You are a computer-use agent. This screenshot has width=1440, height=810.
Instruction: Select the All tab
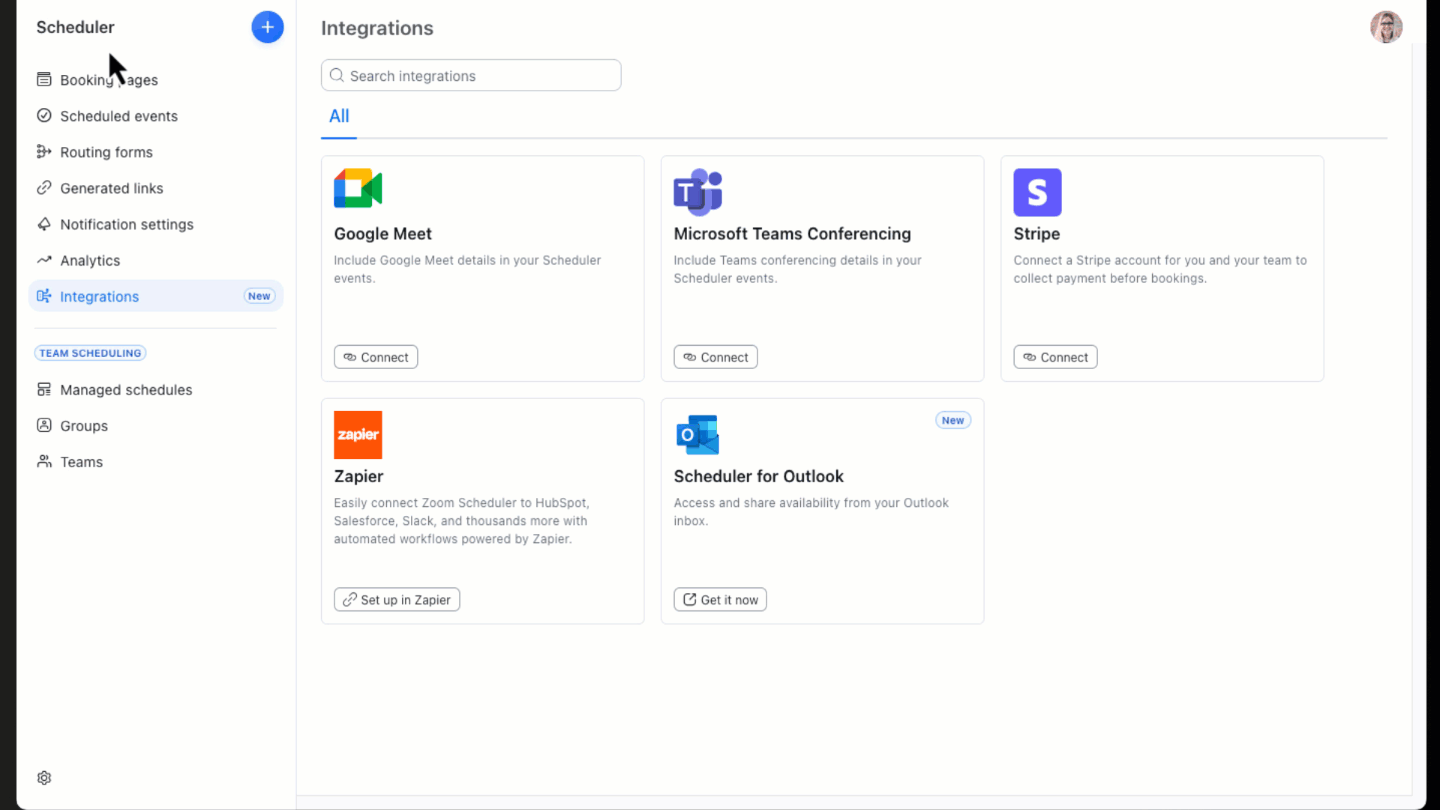339,116
